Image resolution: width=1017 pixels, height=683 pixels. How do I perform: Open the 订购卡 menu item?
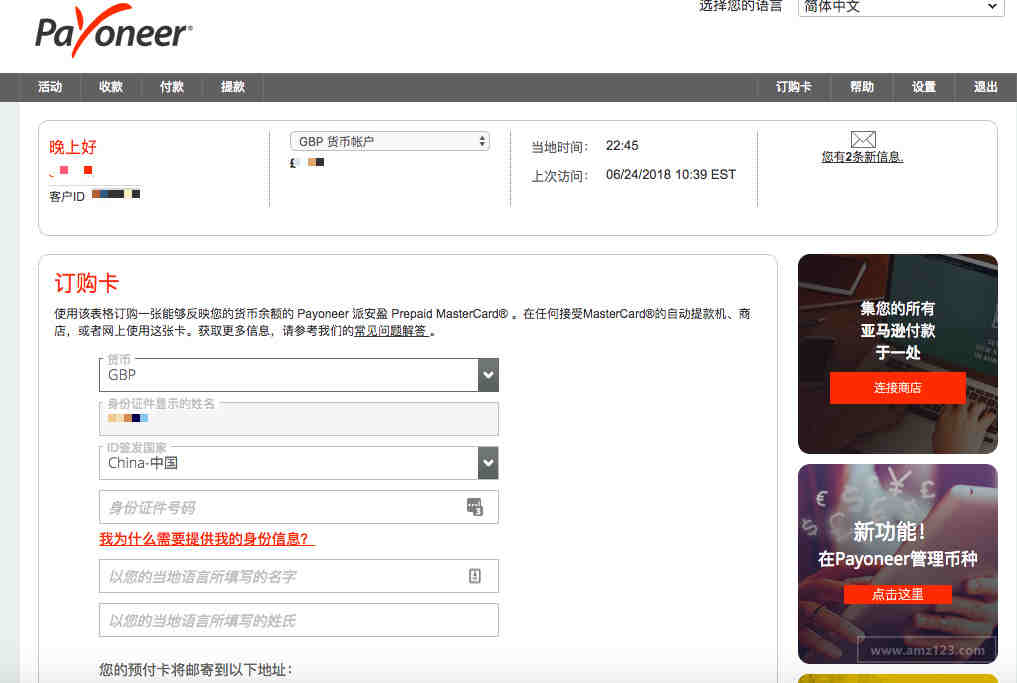[x=794, y=87]
